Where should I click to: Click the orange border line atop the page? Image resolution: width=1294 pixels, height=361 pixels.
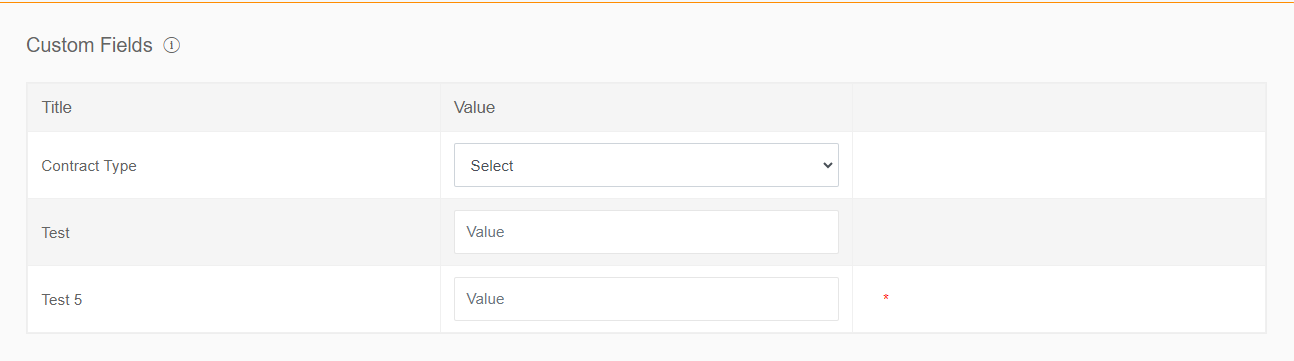(x=647, y=2)
